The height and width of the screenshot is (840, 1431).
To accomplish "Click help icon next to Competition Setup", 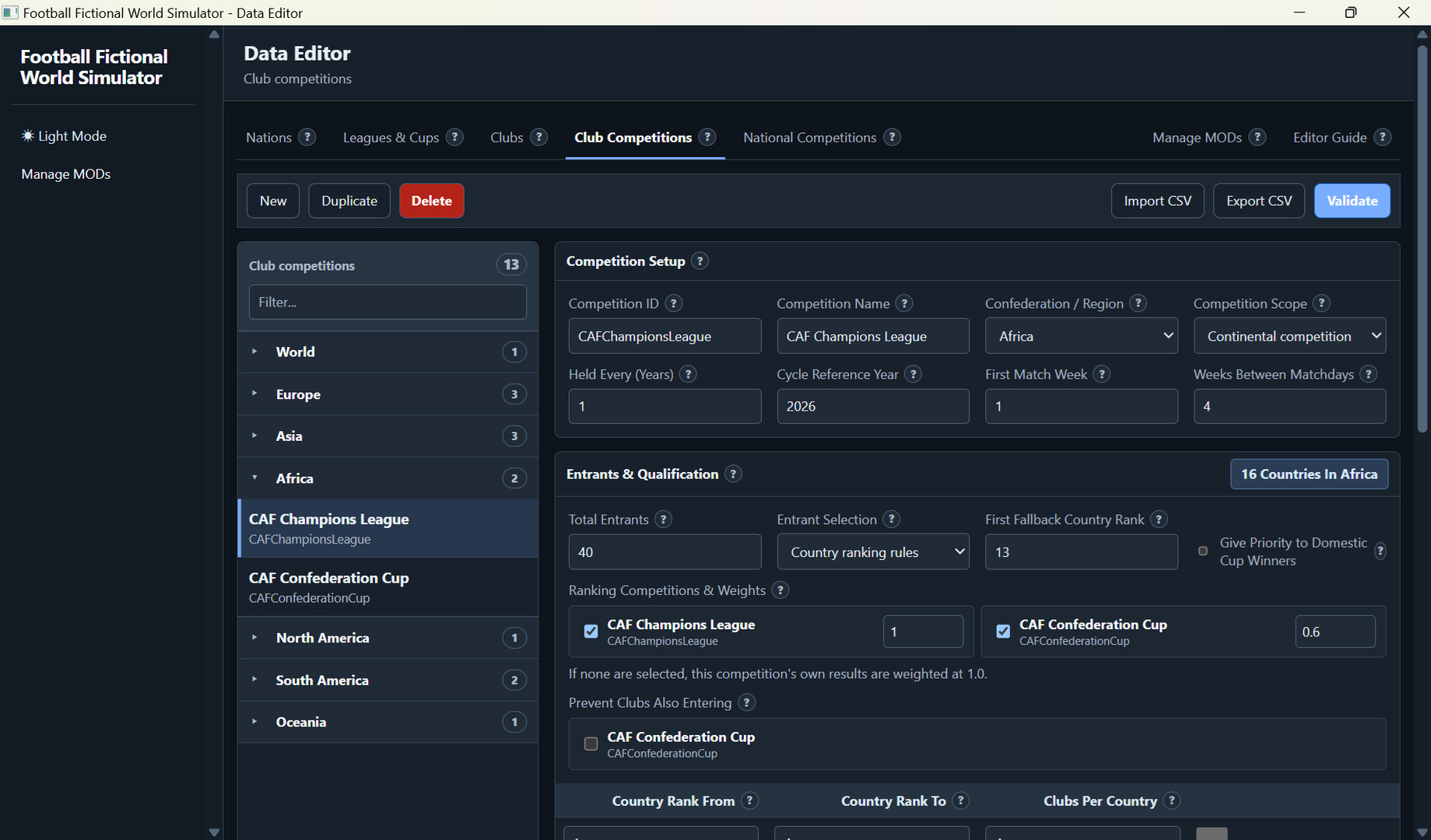I will pyautogui.click(x=700, y=261).
